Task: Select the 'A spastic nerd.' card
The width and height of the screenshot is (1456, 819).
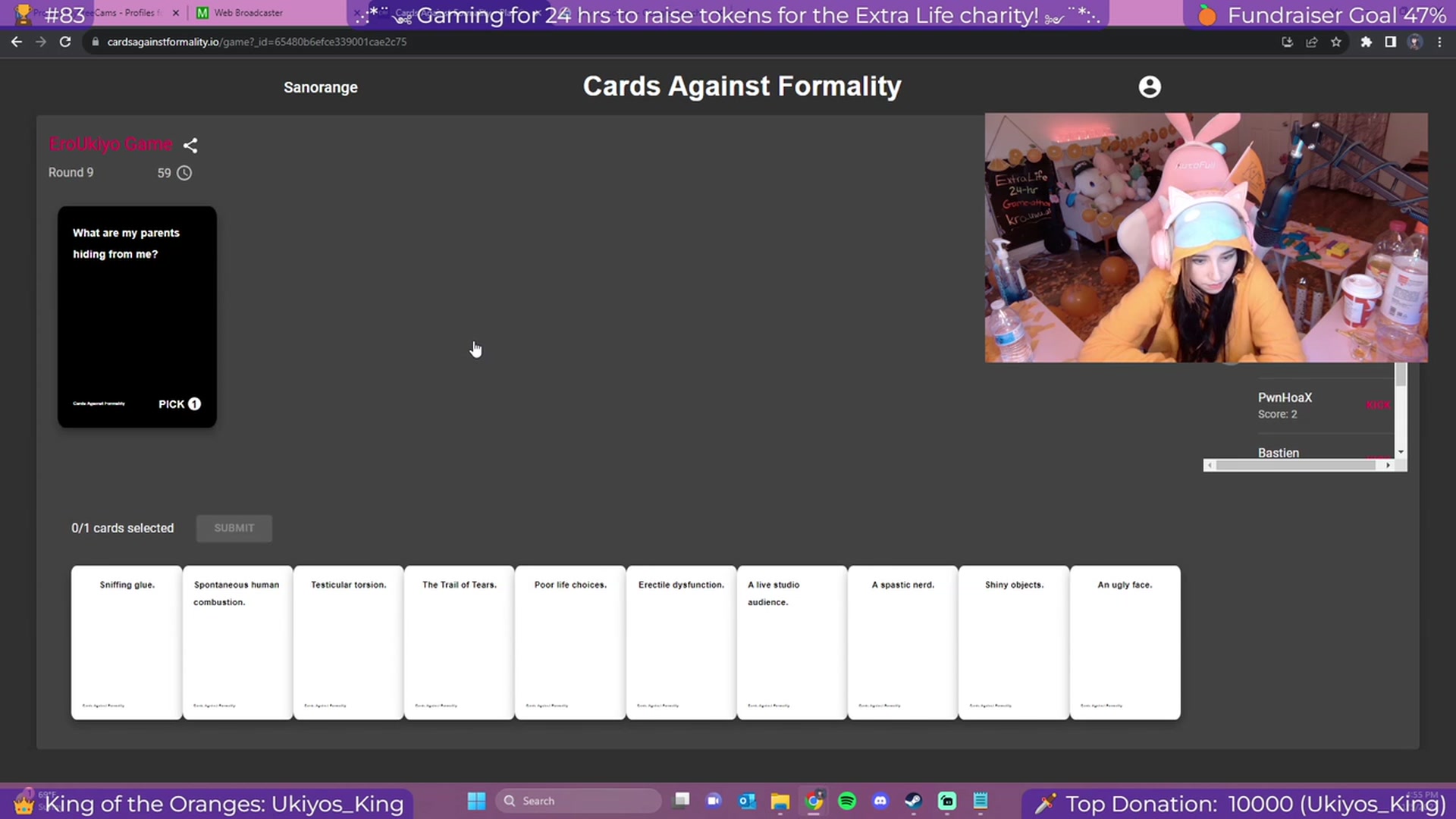Action: (x=902, y=642)
